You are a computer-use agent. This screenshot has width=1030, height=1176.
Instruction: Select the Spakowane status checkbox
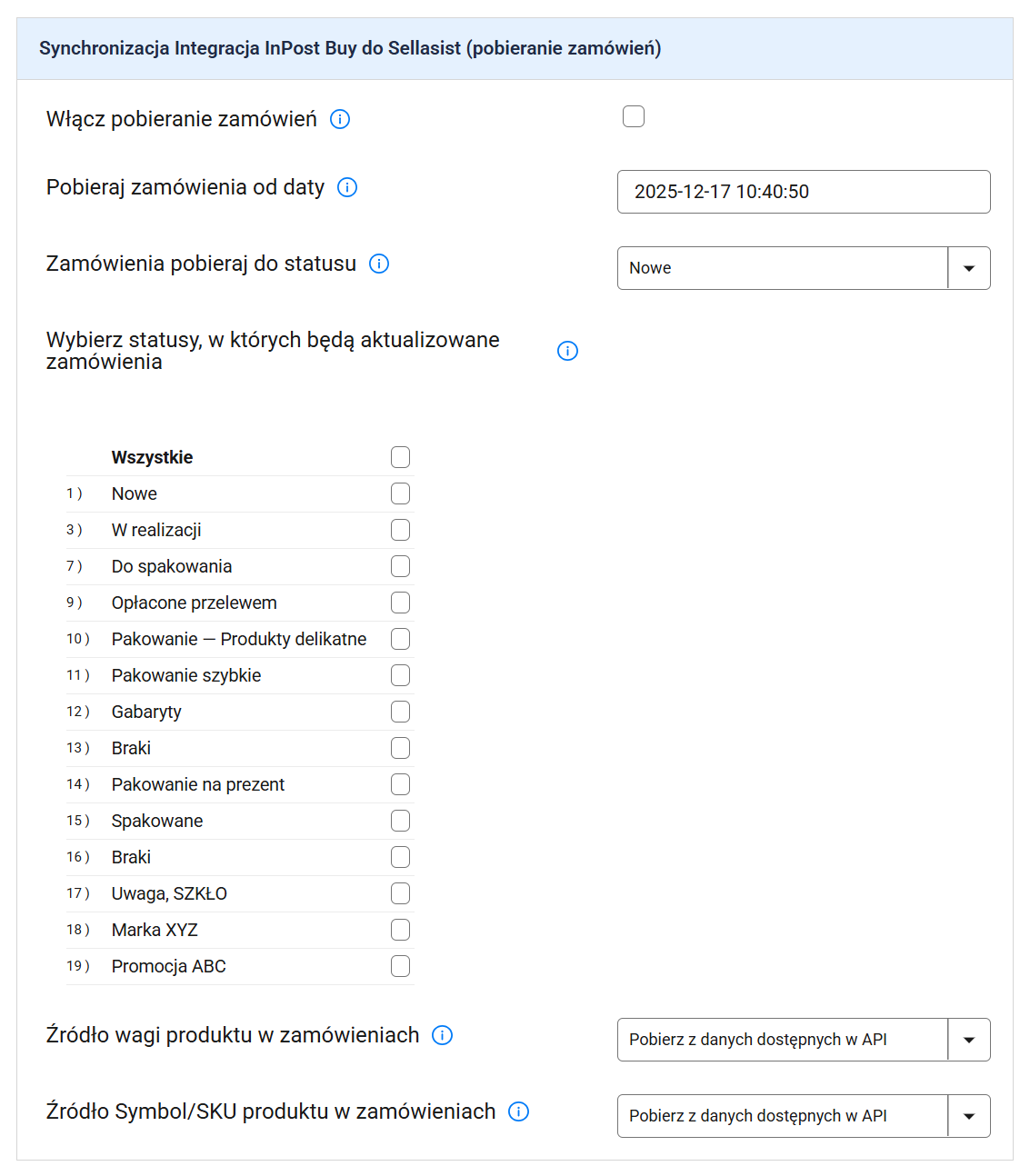click(x=400, y=821)
